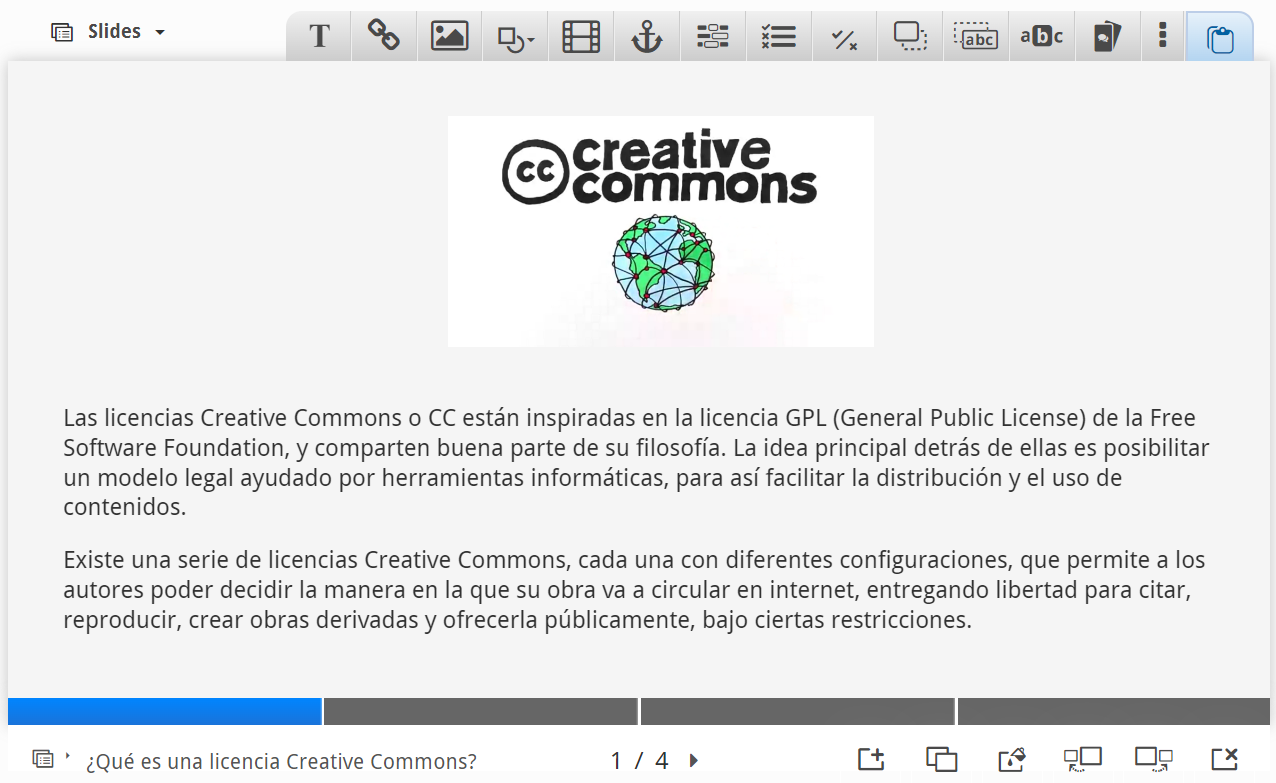Click the Paste clipboard button

(x=1219, y=37)
